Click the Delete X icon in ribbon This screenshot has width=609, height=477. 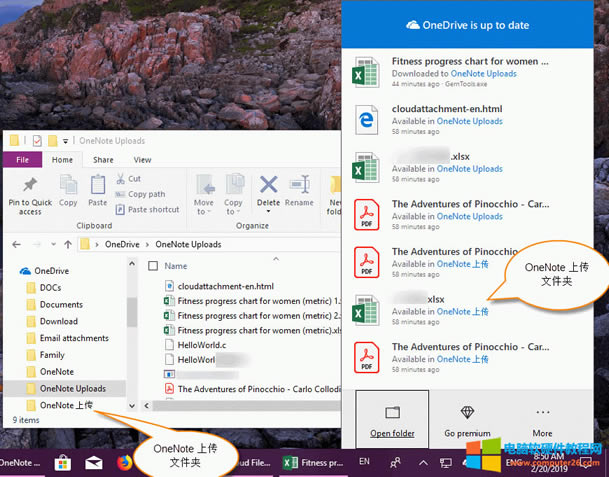pyautogui.click(x=268, y=185)
